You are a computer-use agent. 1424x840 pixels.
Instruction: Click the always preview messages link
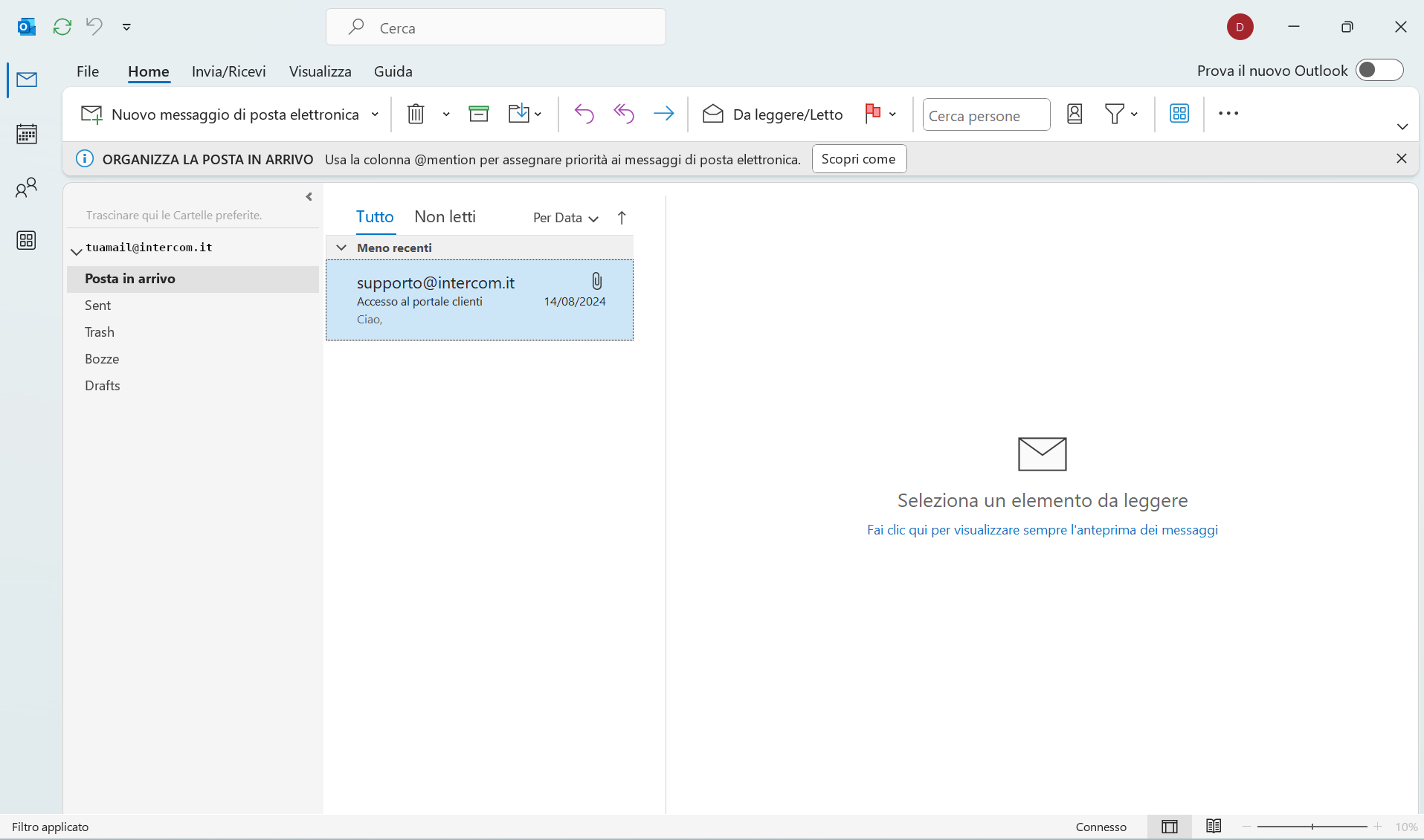(x=1042, y=530)
